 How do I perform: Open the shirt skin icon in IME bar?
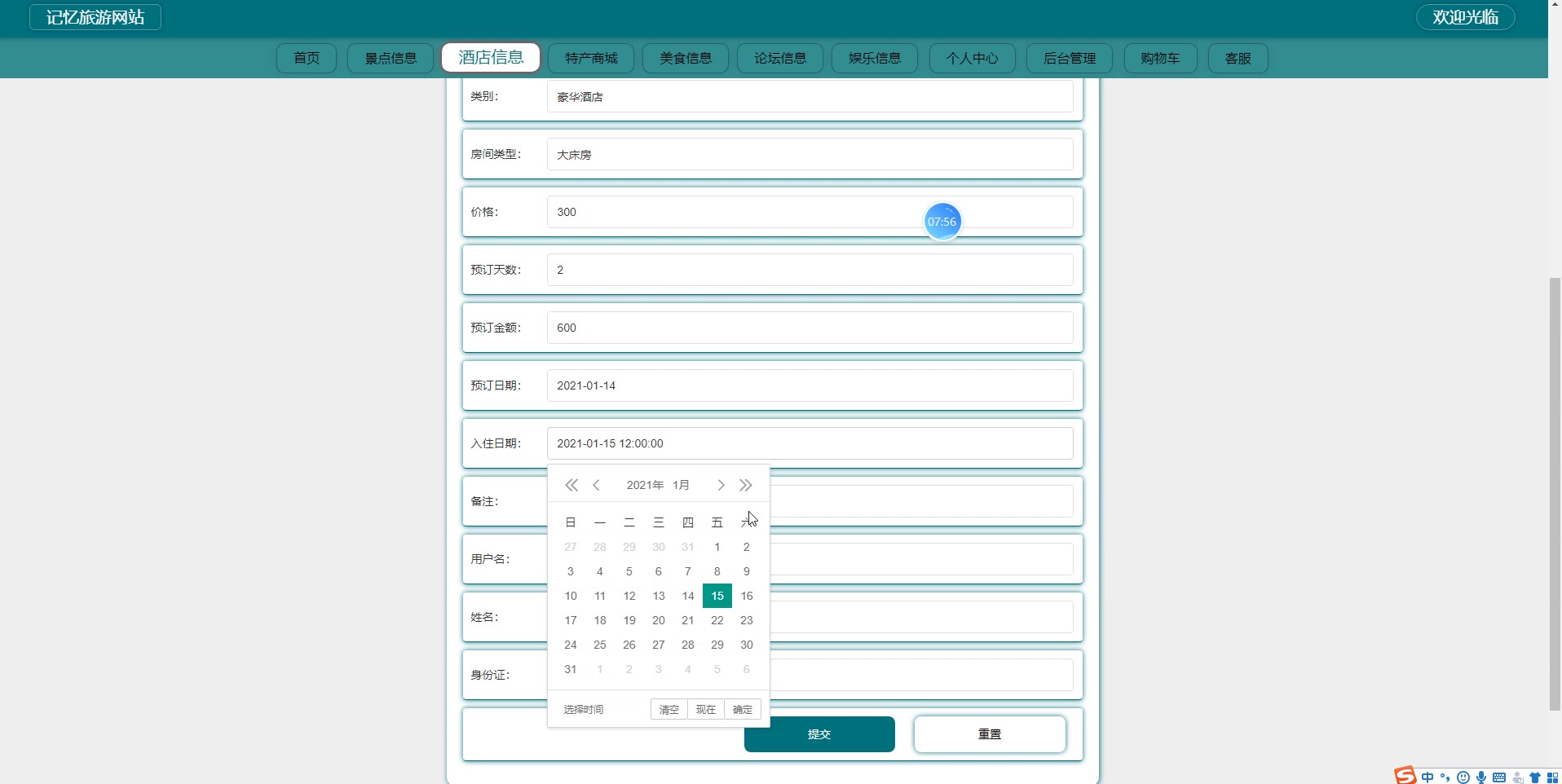point(1535,777)
